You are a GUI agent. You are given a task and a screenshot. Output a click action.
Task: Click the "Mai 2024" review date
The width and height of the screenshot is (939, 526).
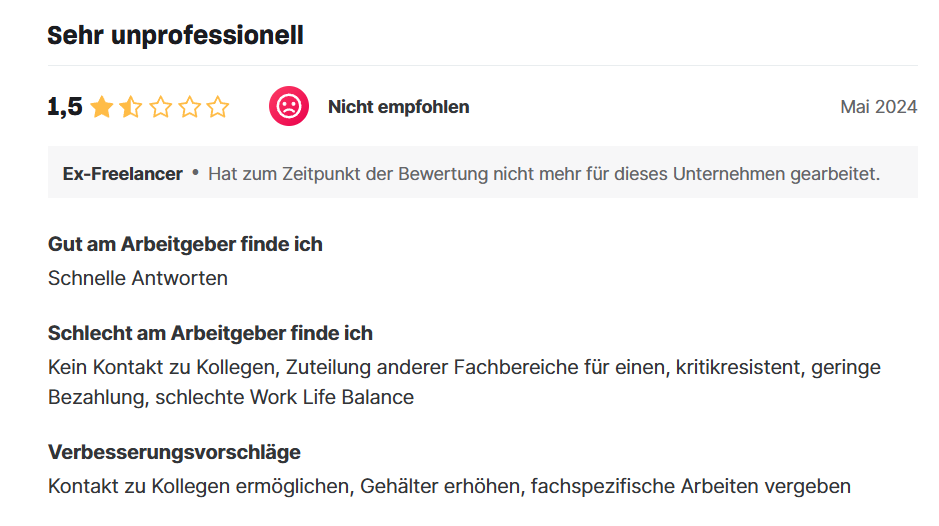[x=878, y=107]
